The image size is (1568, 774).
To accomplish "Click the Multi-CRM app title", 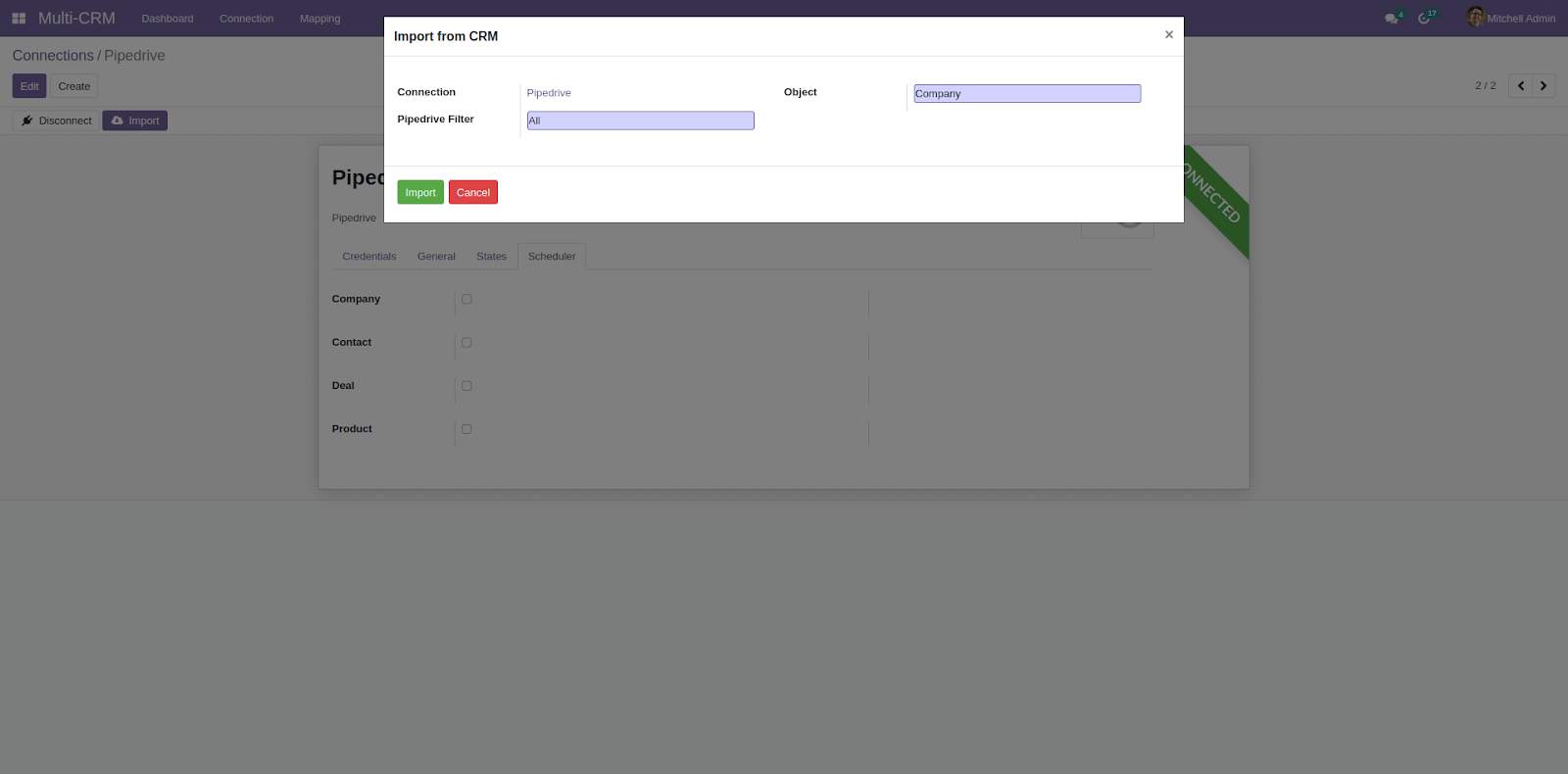I will (x=76, y=19).
